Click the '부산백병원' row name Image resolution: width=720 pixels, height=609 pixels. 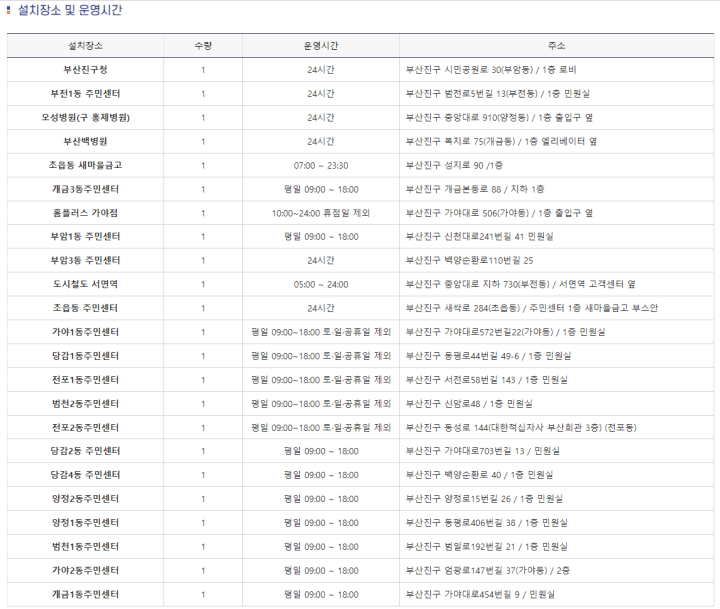85,141
